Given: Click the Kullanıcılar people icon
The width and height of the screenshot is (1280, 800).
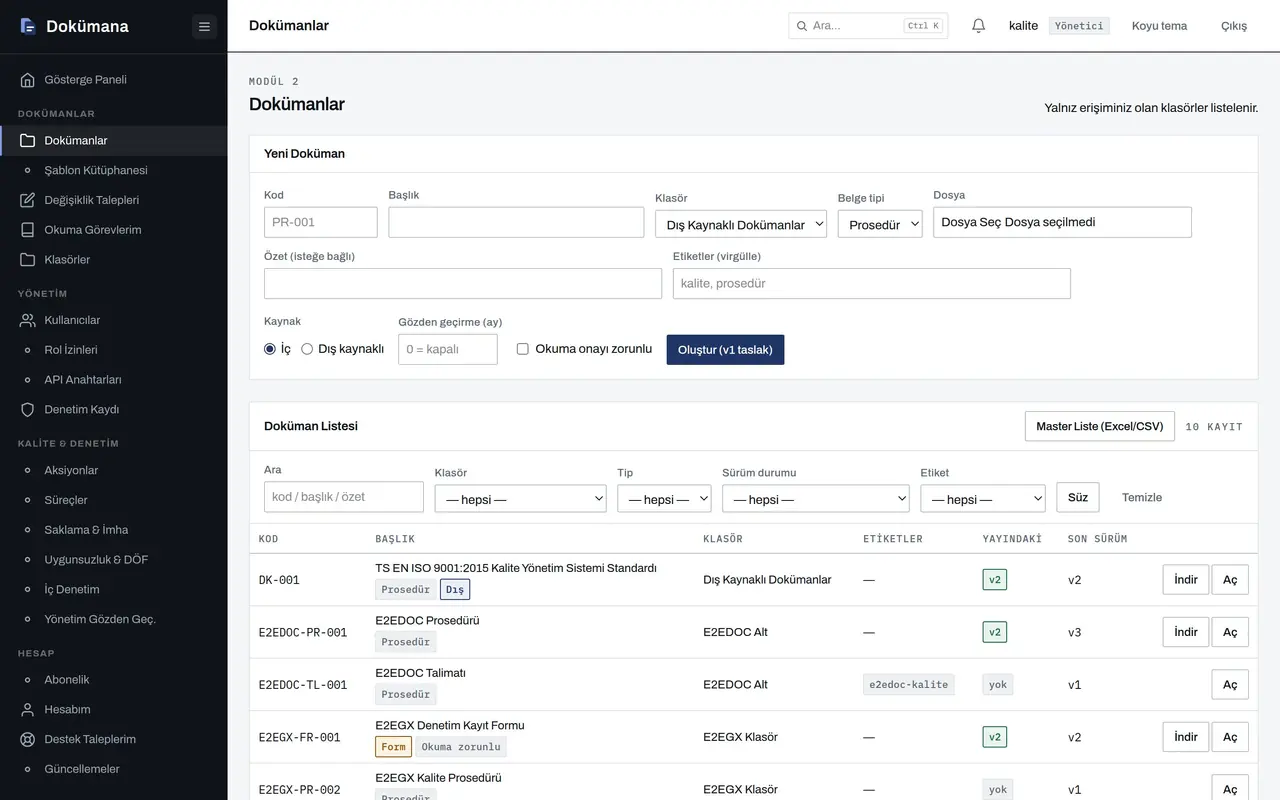Looking at the screenshot, I should (28, 320).
